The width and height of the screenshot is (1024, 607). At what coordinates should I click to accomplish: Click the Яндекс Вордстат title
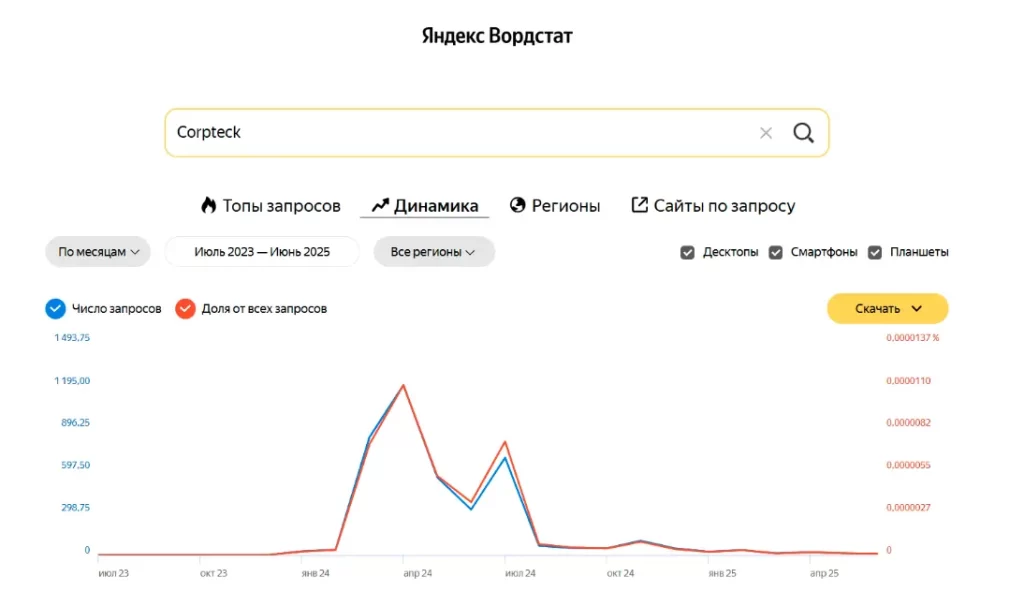click(x=497, y=36)
